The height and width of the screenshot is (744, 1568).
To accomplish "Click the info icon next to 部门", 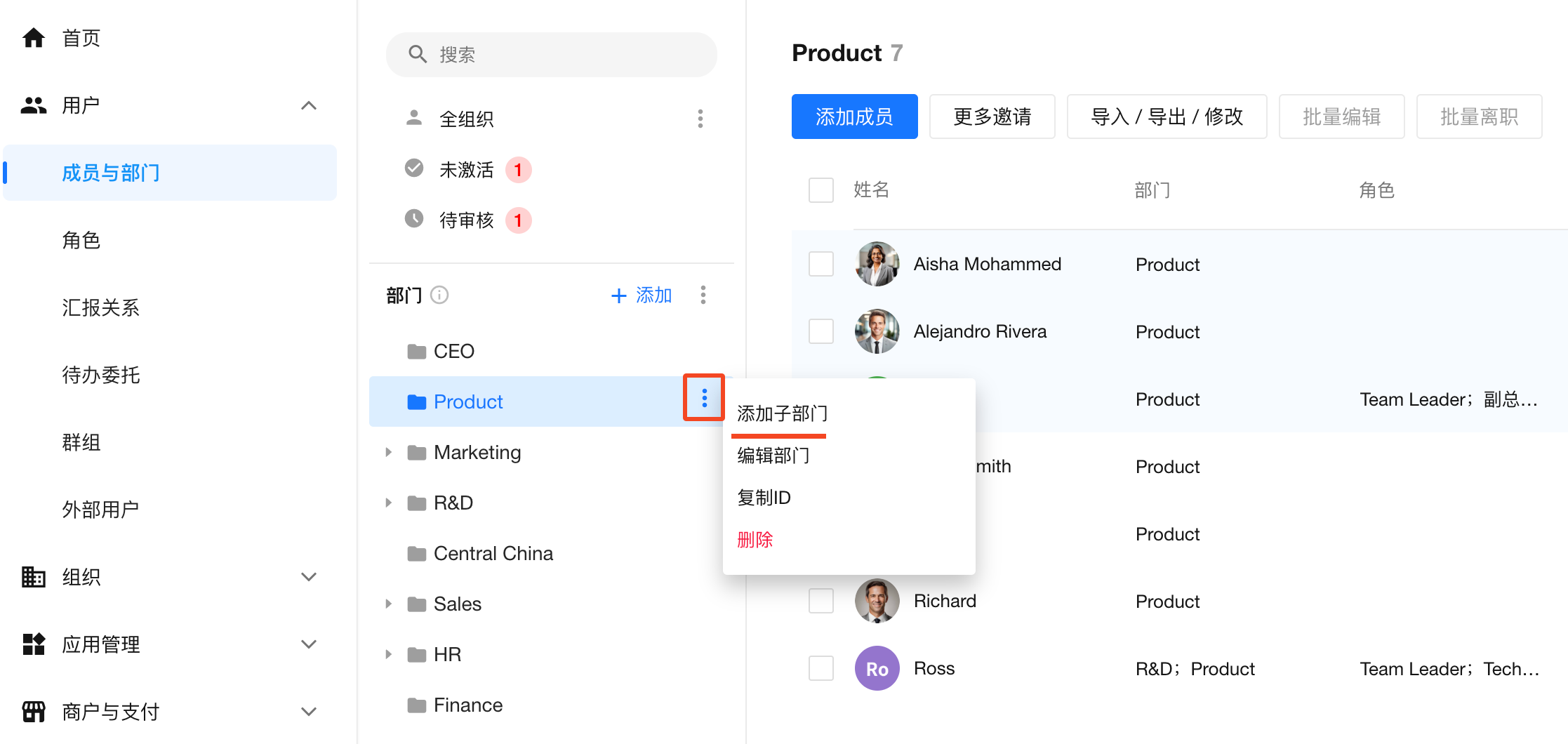I will pos(439,295).
